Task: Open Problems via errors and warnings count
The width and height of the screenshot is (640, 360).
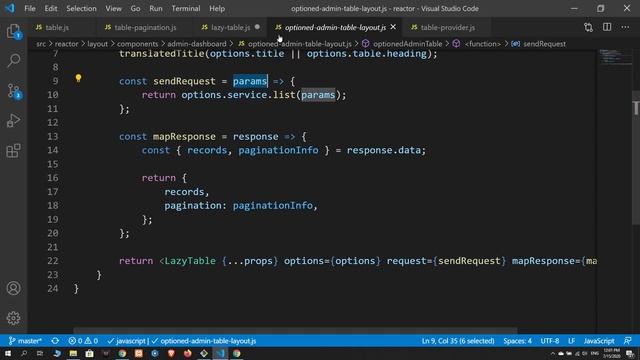Action: [x=83, y=341]
